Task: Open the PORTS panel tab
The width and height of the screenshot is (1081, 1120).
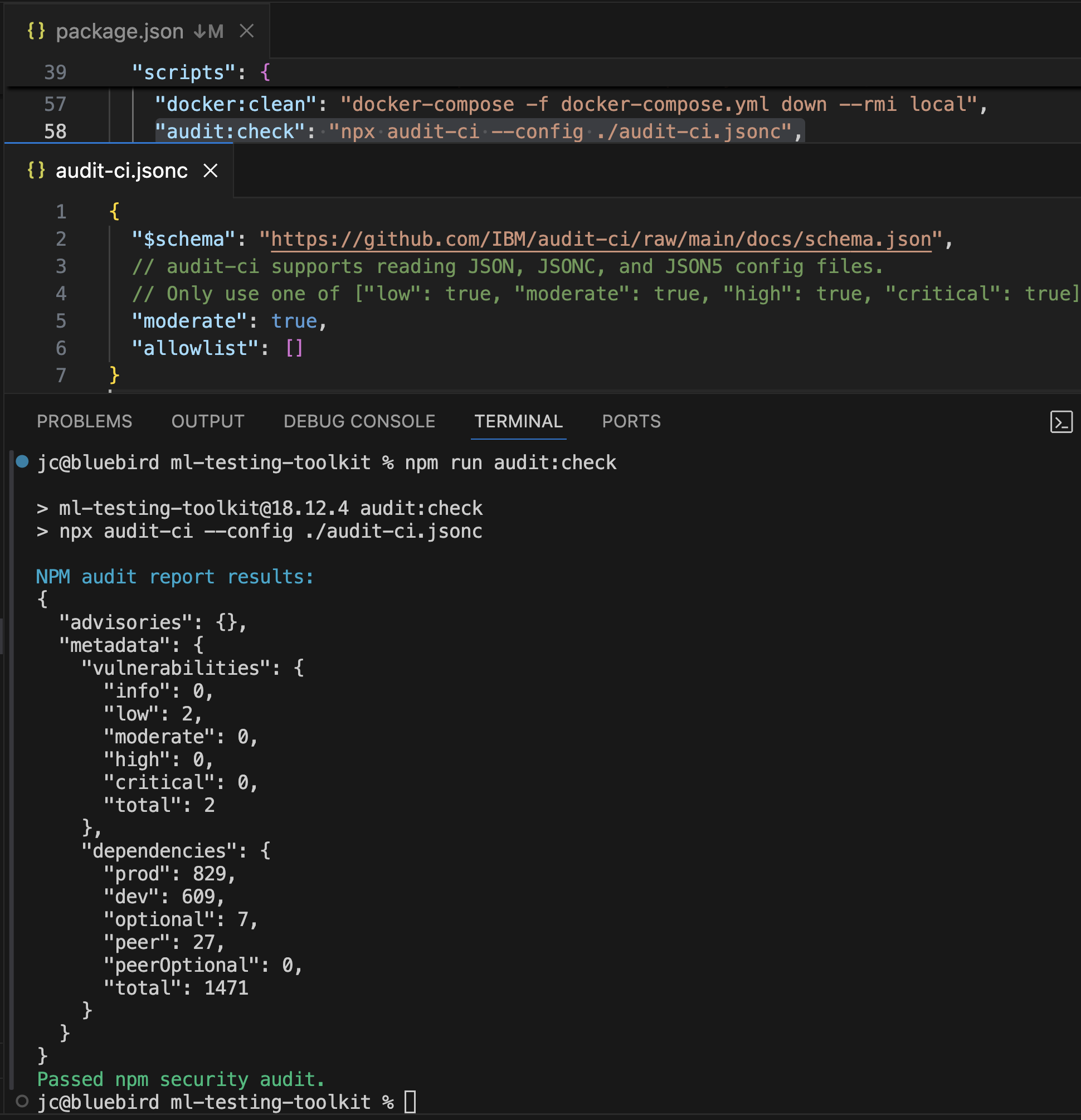Action: pos(631,421)
